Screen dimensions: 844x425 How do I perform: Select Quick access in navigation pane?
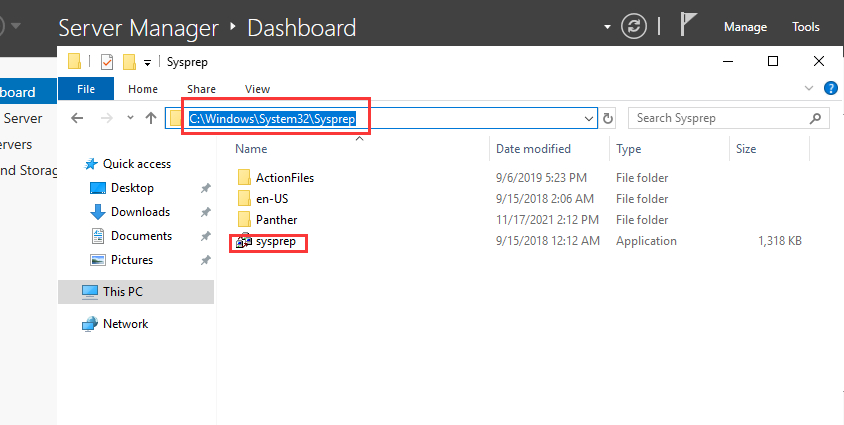pos(128,164)
